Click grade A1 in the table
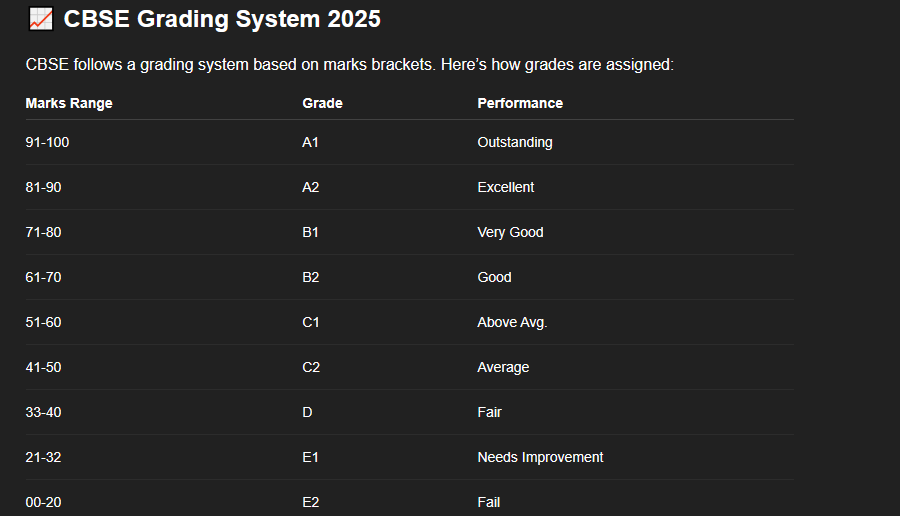 pyautogui.click(x=310, y=142)
